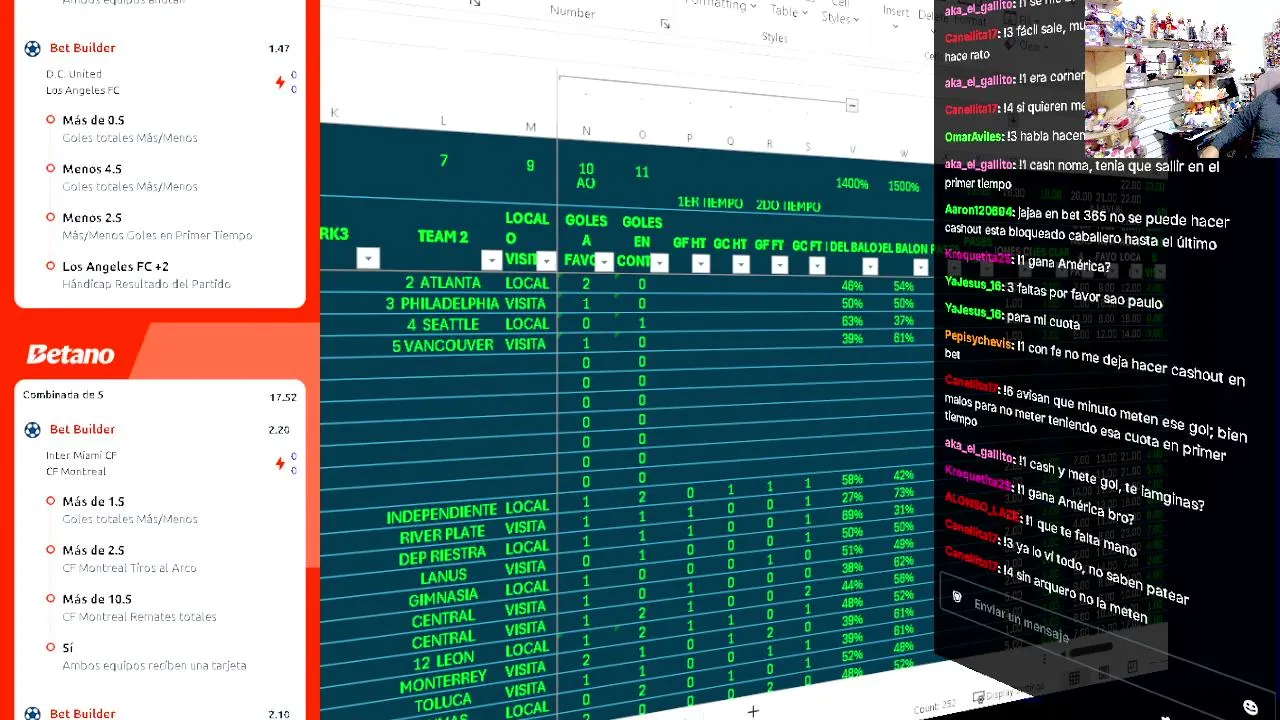This screenshot has height=720, width=1280.
Task: Expand the Formatting dropdown in the Styles group
Action: tap(721, 5)
